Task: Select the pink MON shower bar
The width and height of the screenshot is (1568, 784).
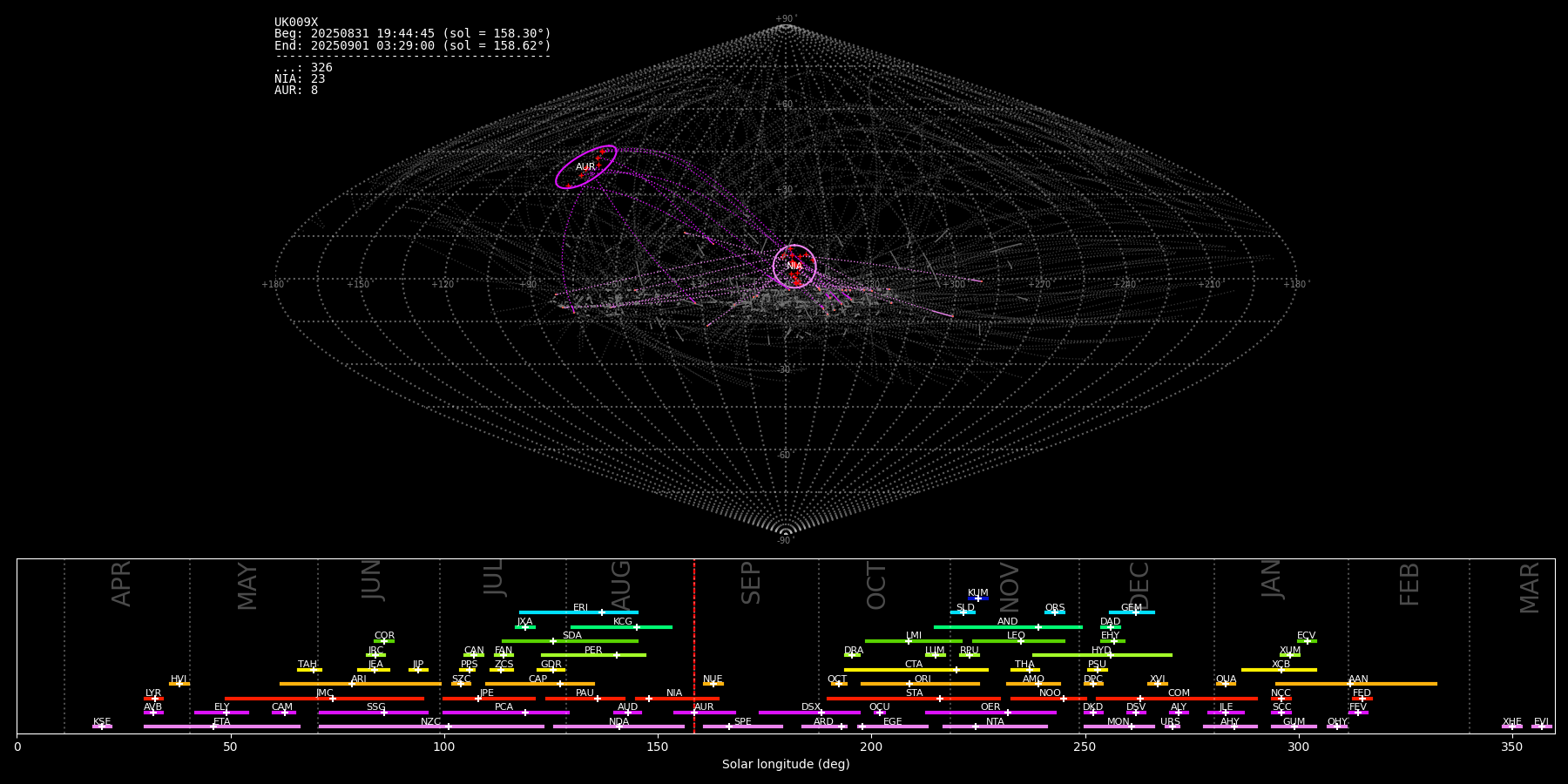Action: pos(1119,727)
